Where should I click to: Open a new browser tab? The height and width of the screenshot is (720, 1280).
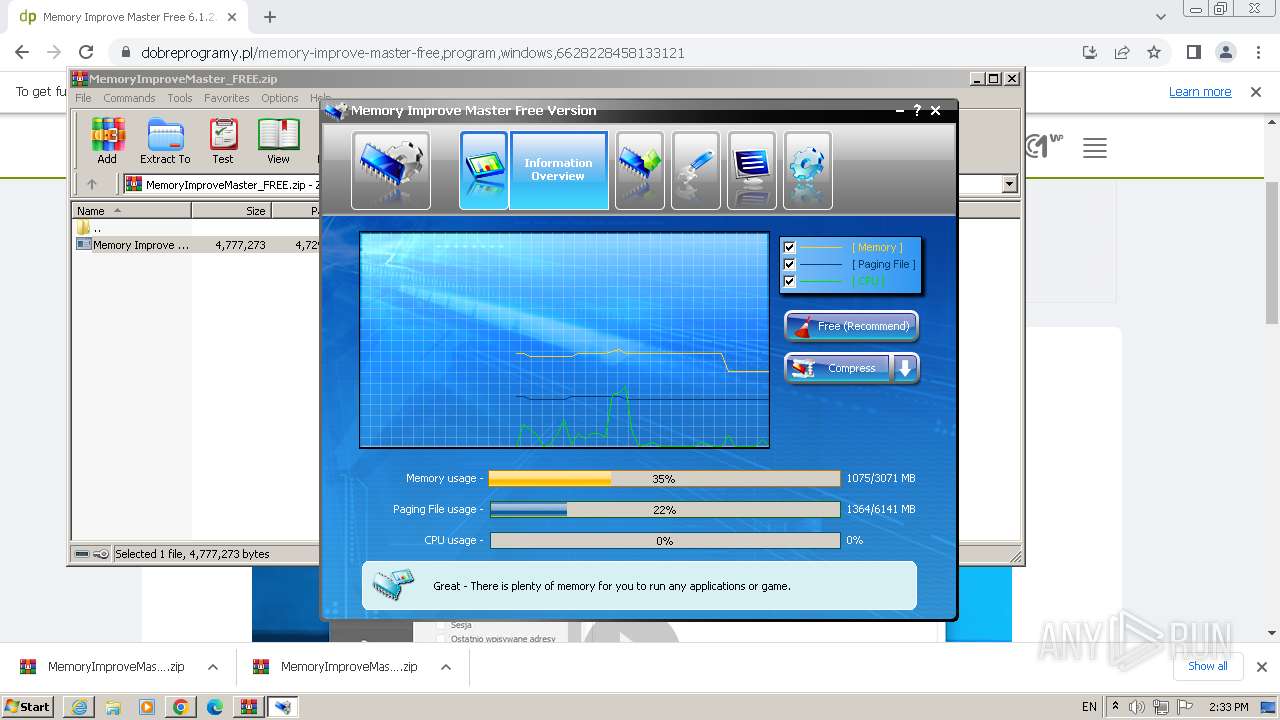pos(270,17)
